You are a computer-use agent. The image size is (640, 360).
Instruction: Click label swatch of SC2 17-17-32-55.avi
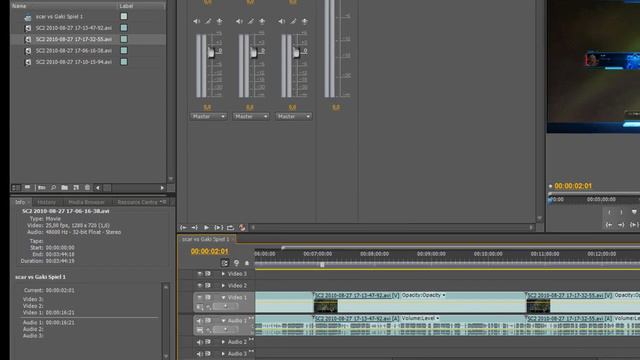(x=124, y=39)
